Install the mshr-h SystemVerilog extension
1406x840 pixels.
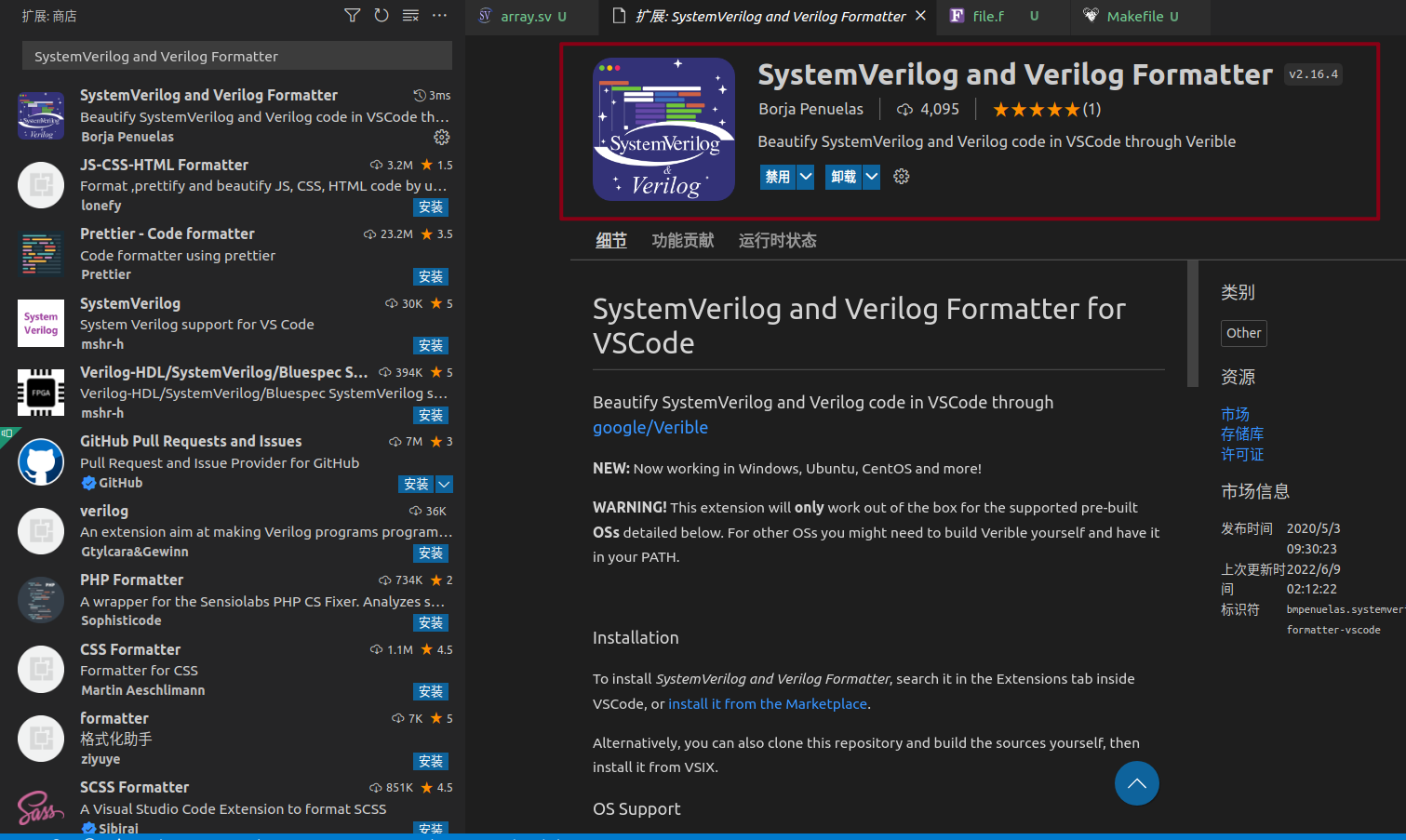[x=431, y=346]
